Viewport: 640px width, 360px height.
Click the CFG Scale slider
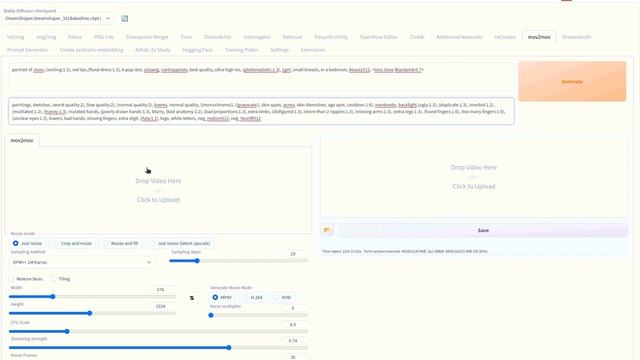(x=158, y=331)
